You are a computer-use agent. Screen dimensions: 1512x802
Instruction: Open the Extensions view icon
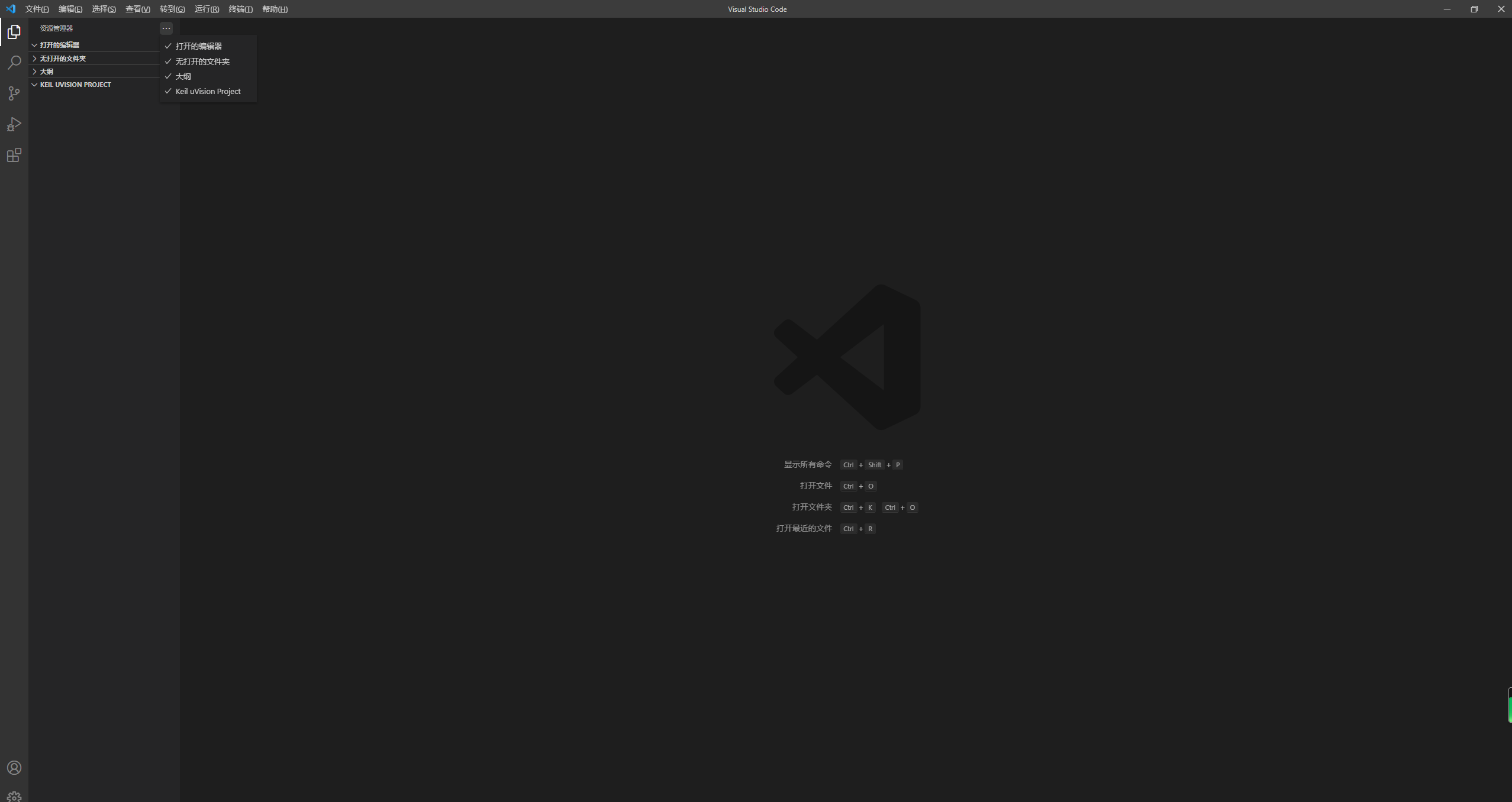click(x=14, y=155)
